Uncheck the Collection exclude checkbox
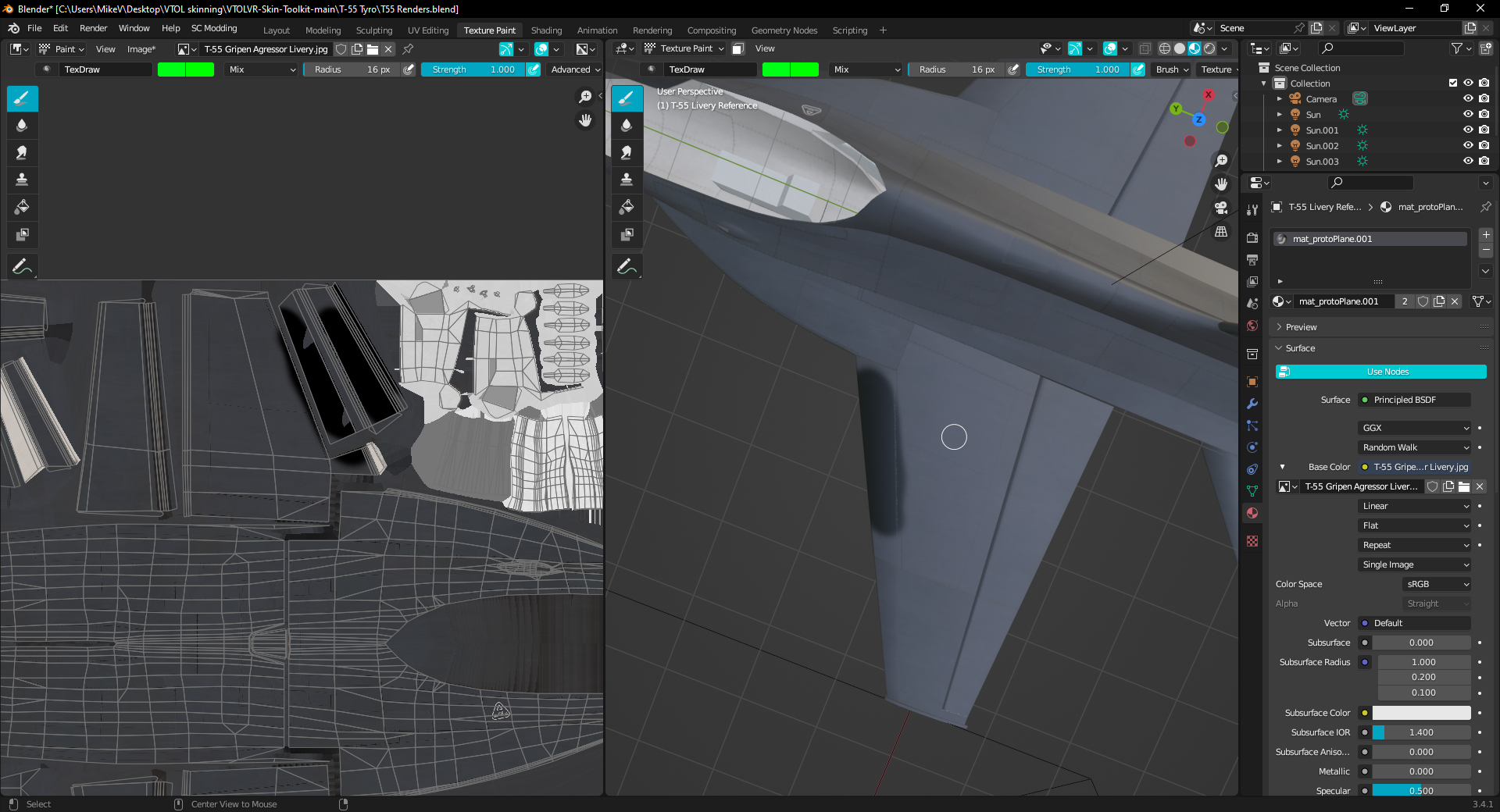The width and height of the screenshot is (1500, 812). click(x=1453, y=84)
